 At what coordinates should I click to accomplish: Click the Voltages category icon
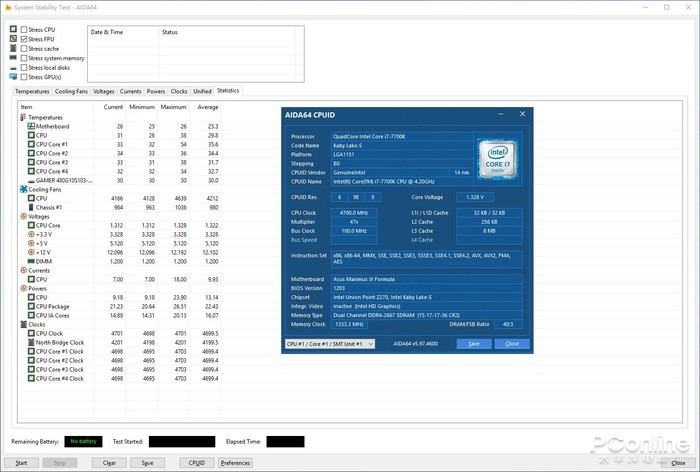coord(23,216)
